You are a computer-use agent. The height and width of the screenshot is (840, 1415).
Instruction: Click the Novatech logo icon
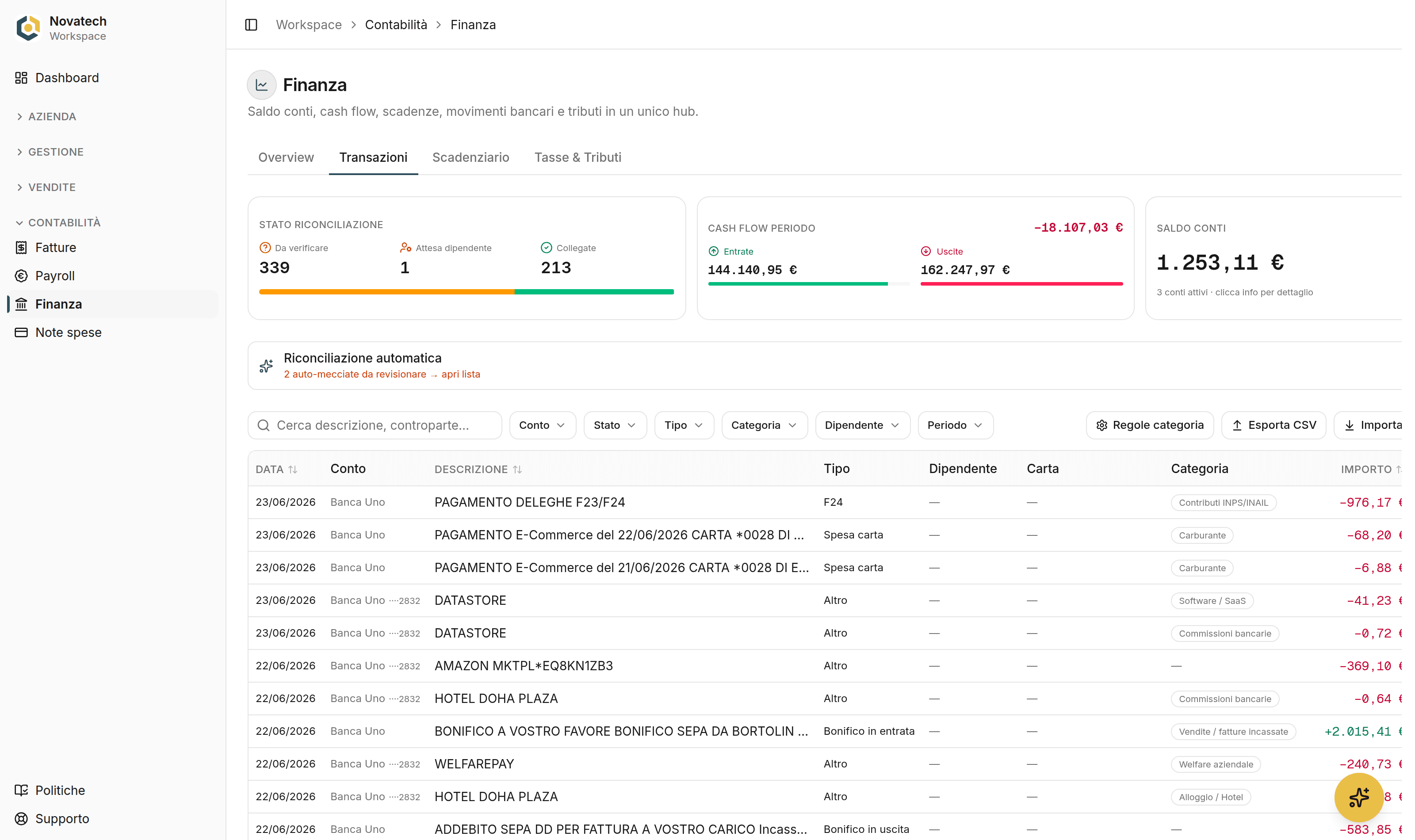[28, 28]
